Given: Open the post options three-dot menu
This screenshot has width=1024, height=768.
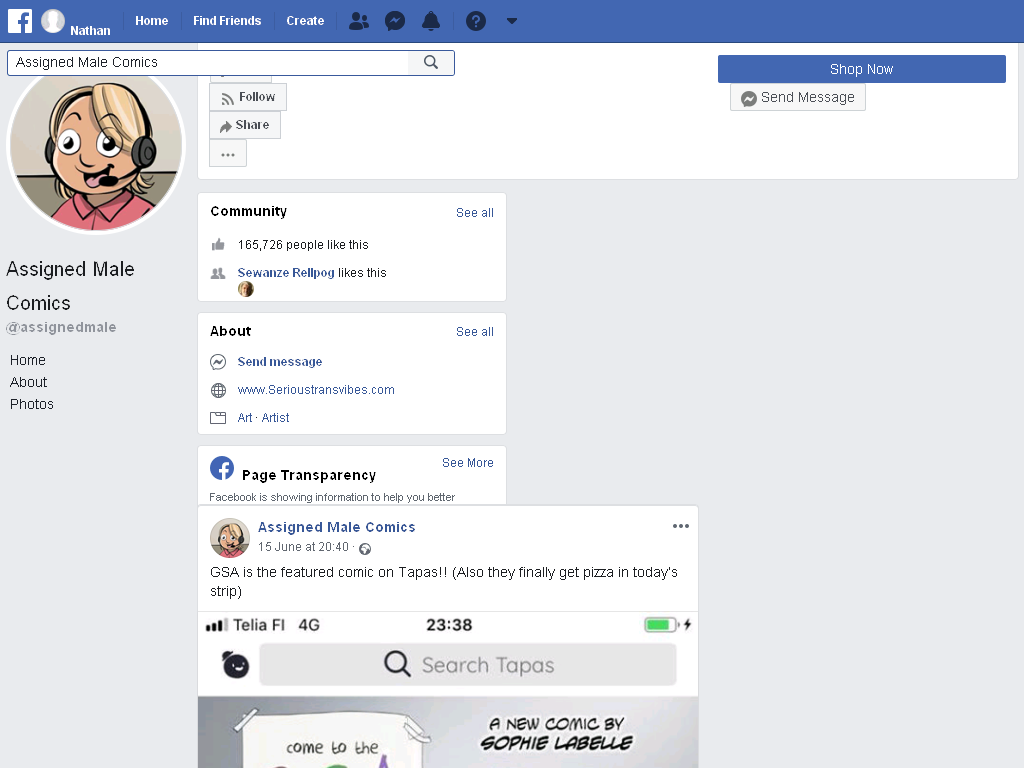Looking at the screenshot, I should [x=680, y=526].
